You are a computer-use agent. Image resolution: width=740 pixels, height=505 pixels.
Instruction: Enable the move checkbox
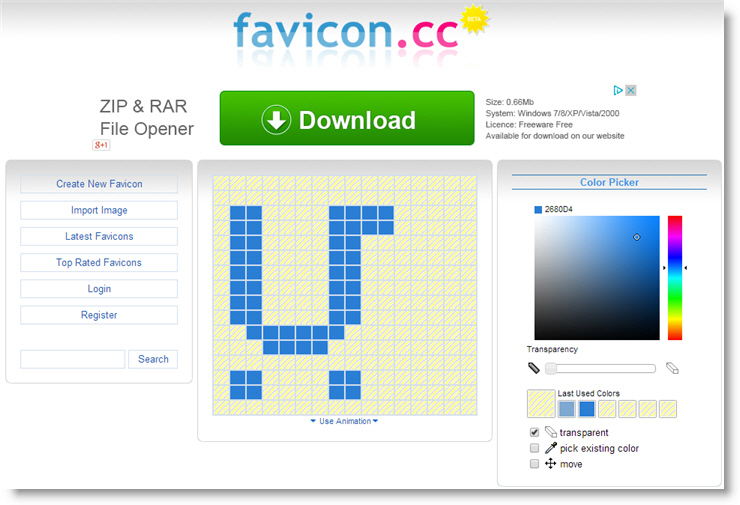point(534,463)
